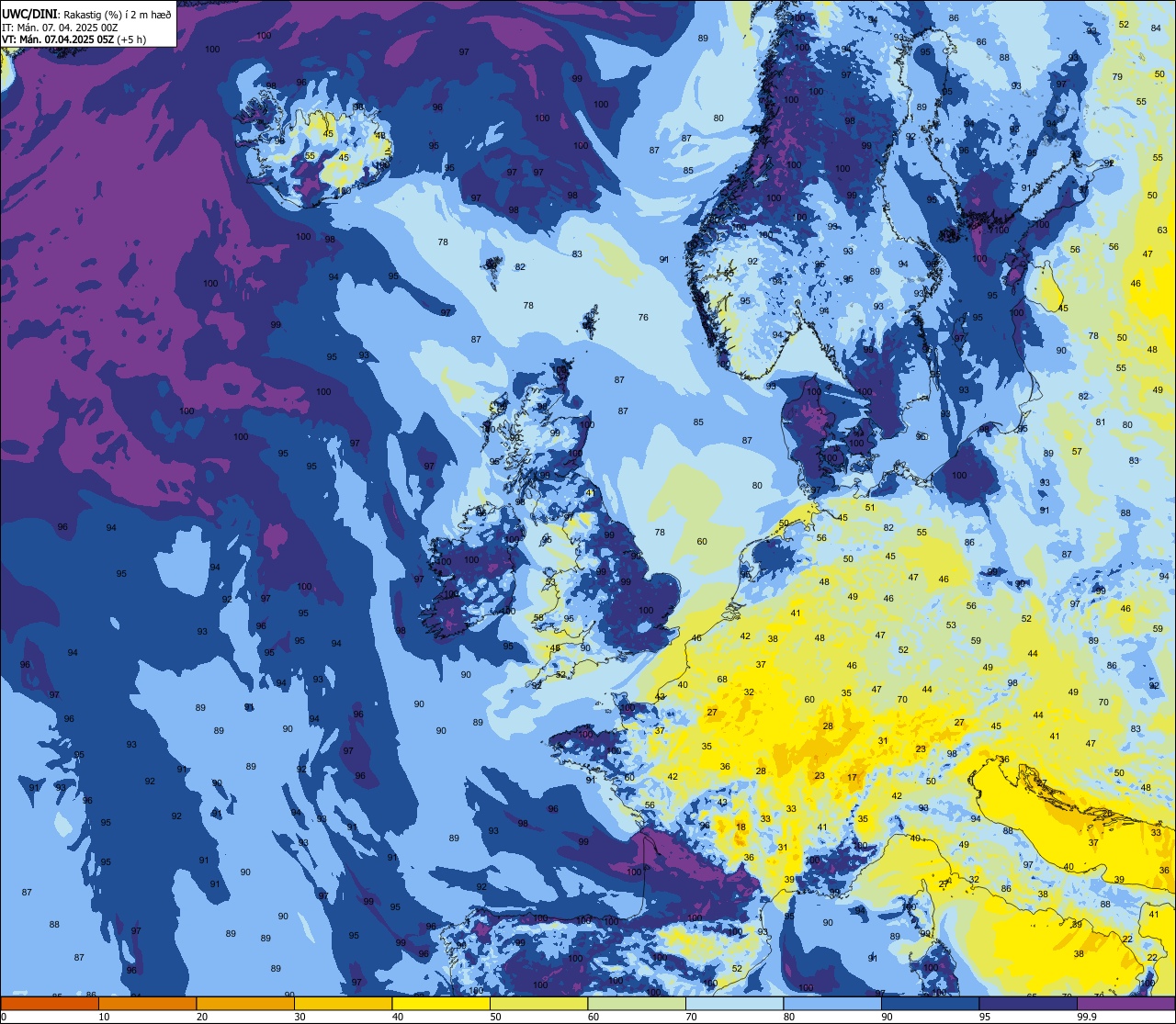Click the 20–30% amber legend swatch
The image size is (1176, 1024).
[245, 1003]
